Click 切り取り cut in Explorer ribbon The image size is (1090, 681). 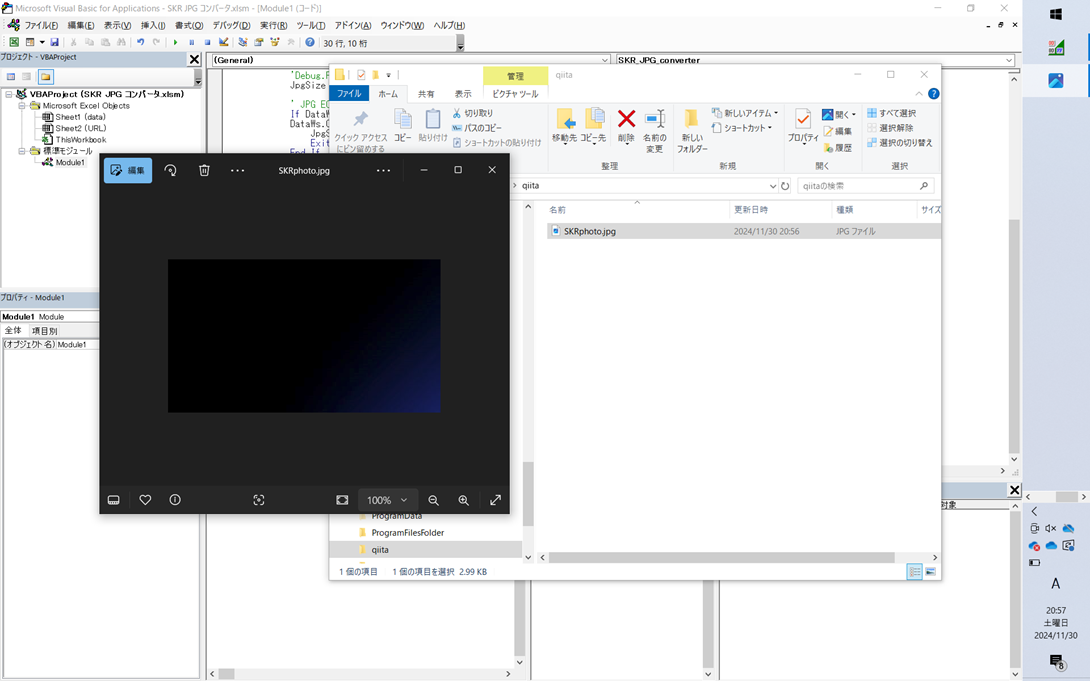tap(473, 113)
